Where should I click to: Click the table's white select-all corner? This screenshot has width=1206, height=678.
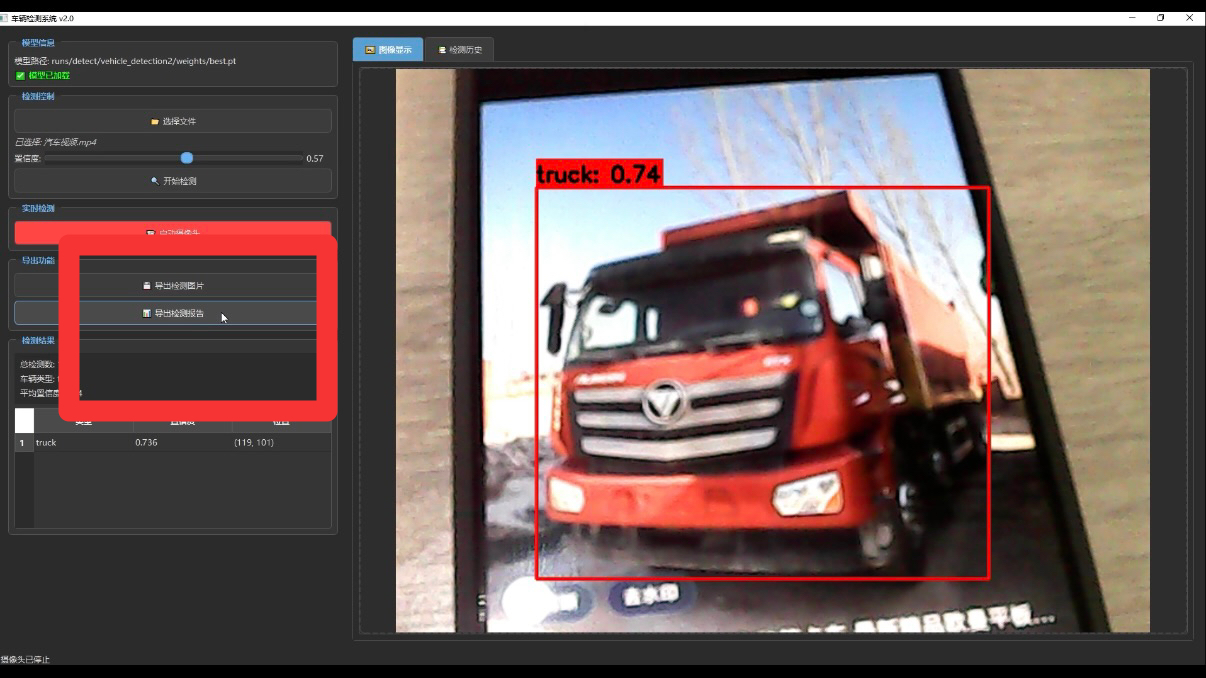(x=24, y=421)
